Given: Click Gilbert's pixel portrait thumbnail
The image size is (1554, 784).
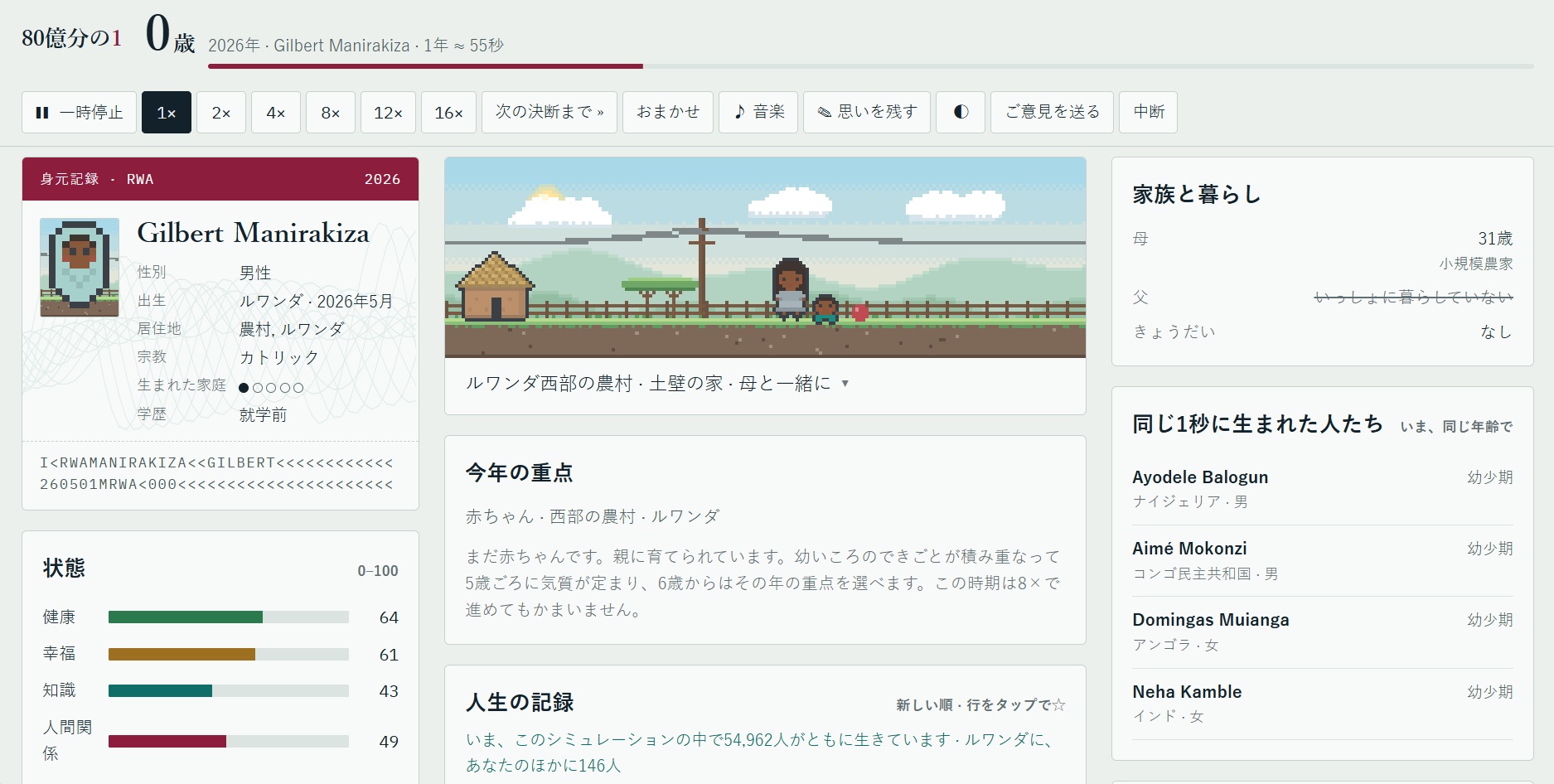Looking at the screenshot, I should (x=80, y=267).
